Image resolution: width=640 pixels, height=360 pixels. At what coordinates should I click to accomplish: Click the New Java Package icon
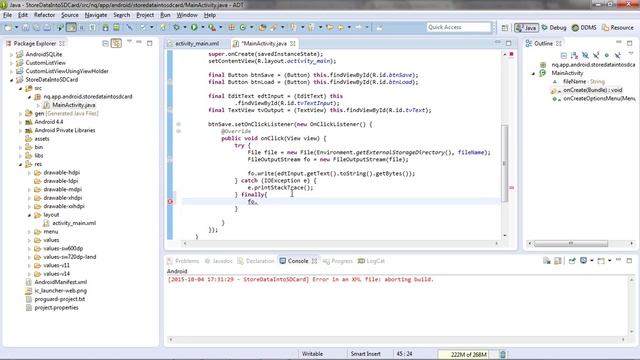pyautogui.click(x=231, y=27)
